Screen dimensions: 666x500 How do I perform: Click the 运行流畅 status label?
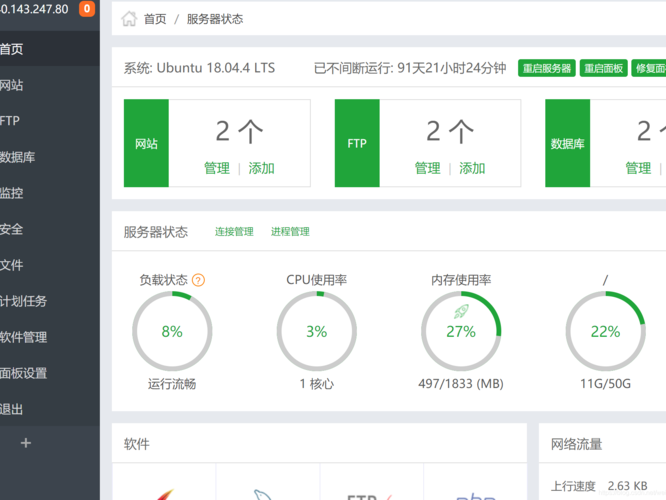(172, 384)
